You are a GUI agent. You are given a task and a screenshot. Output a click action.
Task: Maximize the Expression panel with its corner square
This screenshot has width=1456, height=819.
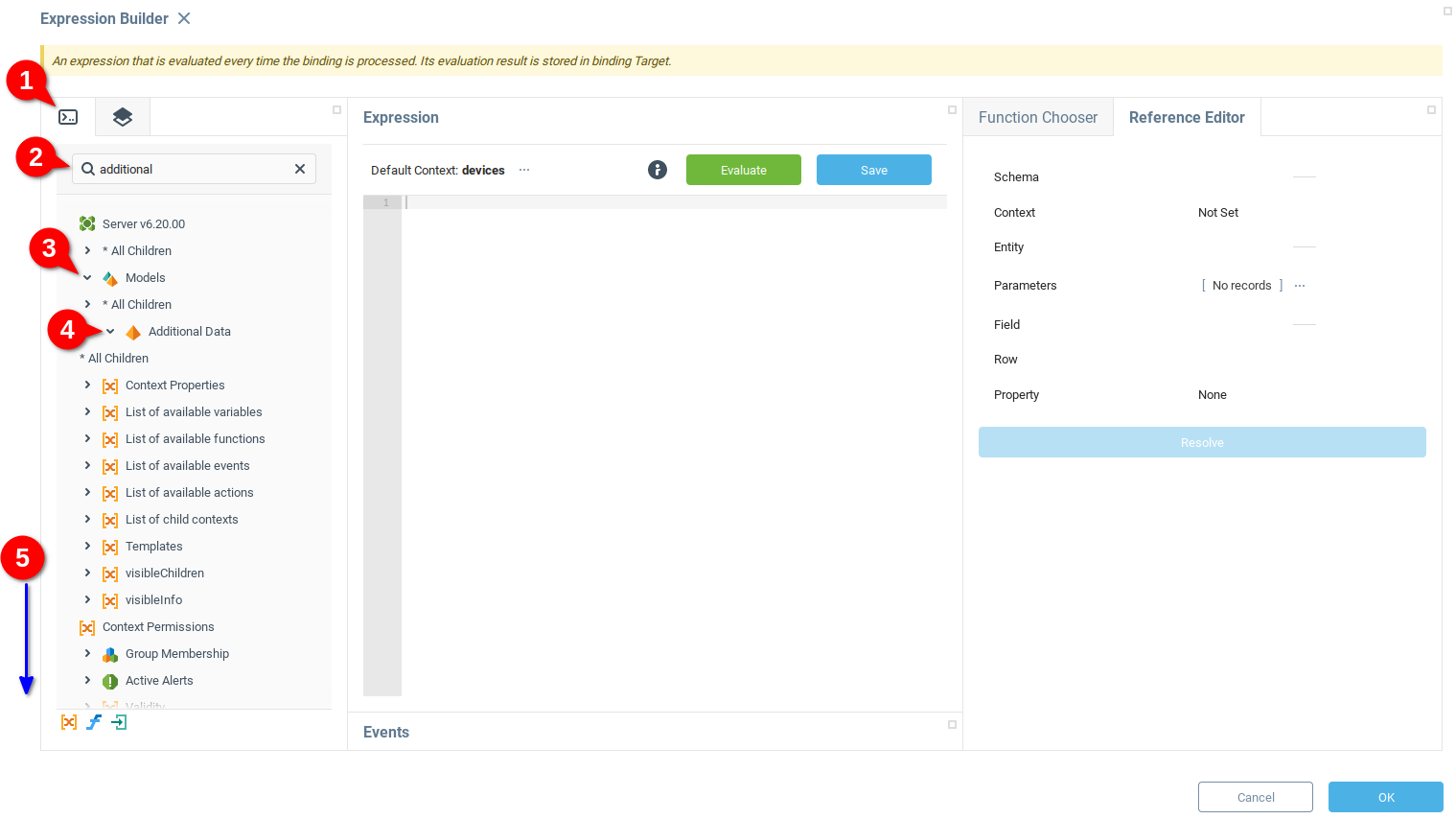coord(952,109)
